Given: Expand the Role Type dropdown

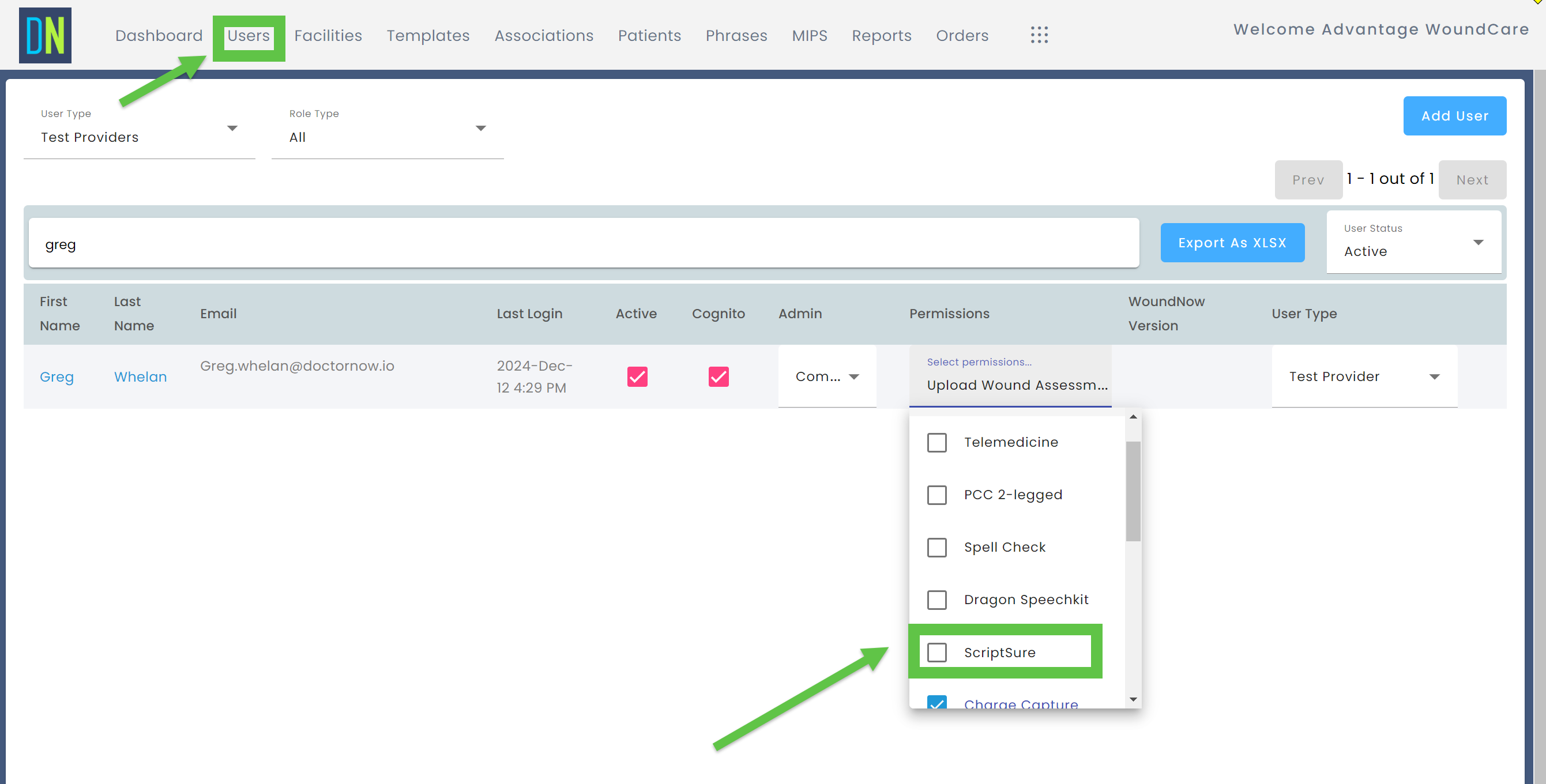Looking at the screenshot, I should pyautogui.click(x=481, y=128).
